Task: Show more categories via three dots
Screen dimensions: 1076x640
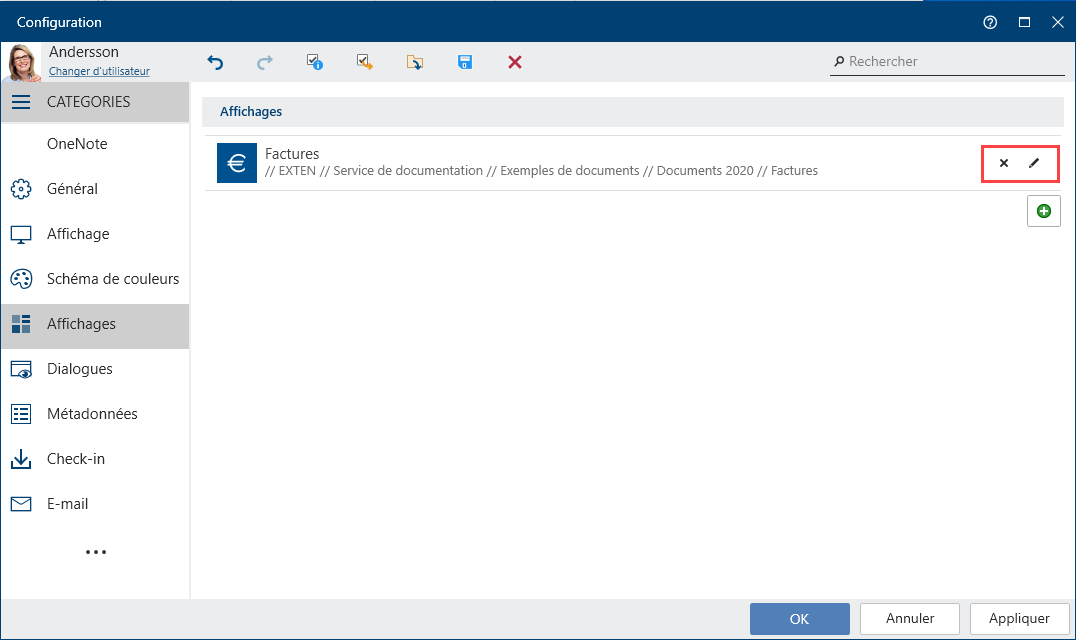Action: tap(95, 552)
